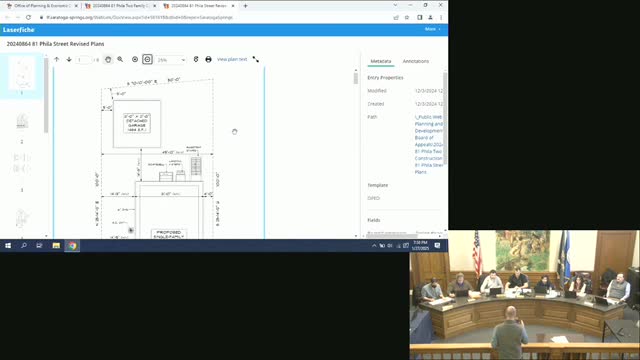Go back in browser history

(7, 18)
